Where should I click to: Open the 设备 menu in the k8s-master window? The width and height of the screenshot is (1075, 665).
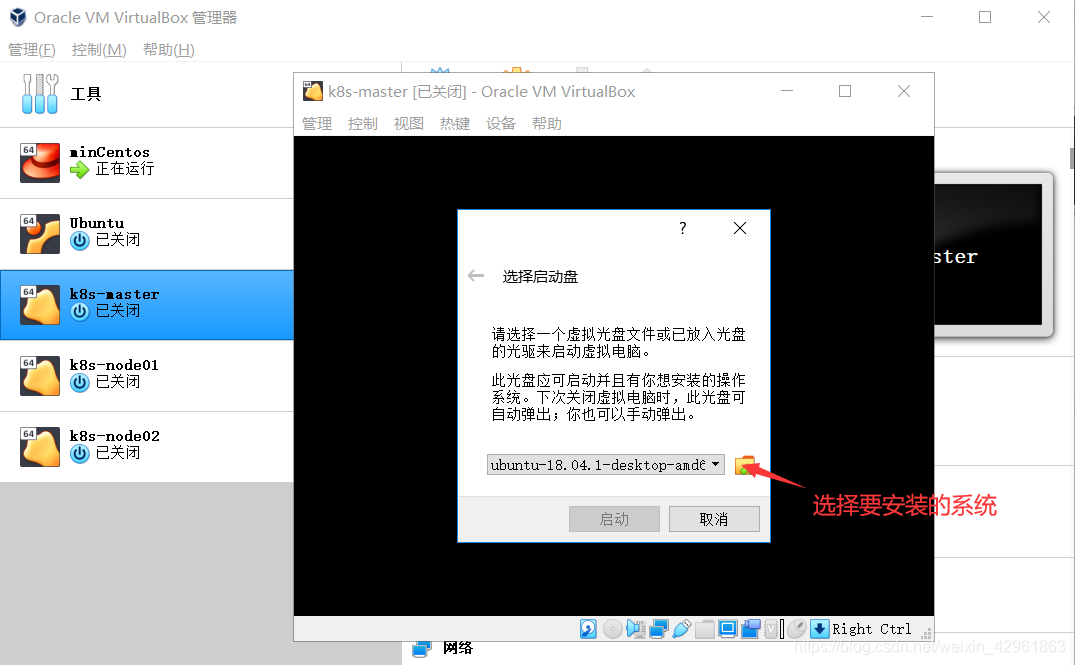[500, 123]
